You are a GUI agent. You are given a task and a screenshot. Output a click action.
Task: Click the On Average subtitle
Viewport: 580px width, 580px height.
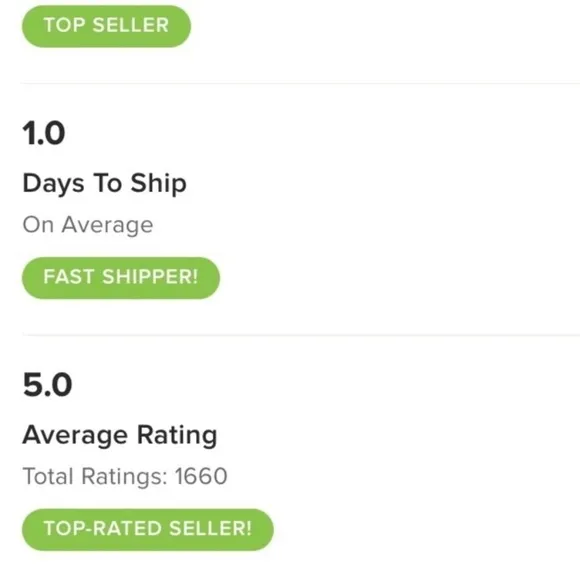[x=88, y=225]
